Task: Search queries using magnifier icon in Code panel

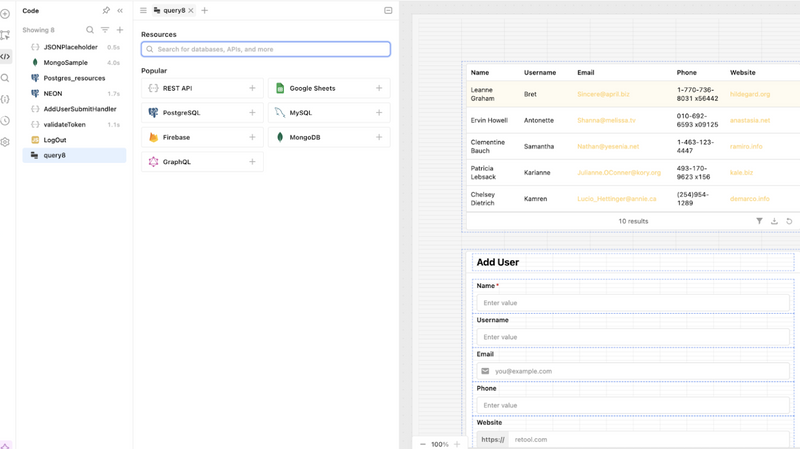Action: point(90,30)
